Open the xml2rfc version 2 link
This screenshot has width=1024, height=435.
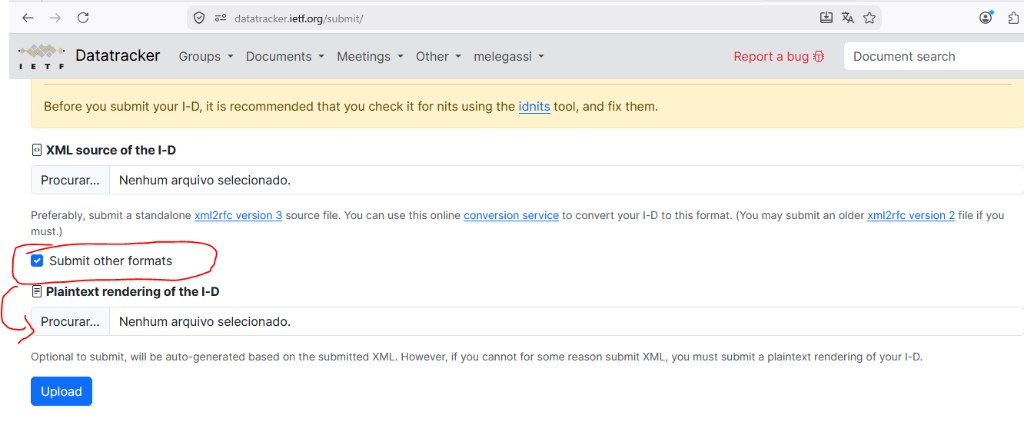pos(911,215)
